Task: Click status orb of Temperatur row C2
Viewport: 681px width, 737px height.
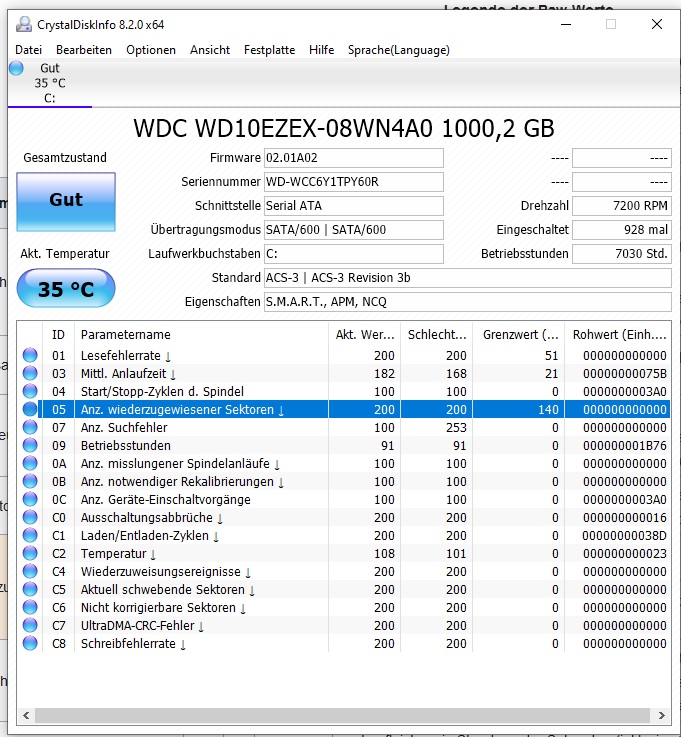Action: click(30, 553)
